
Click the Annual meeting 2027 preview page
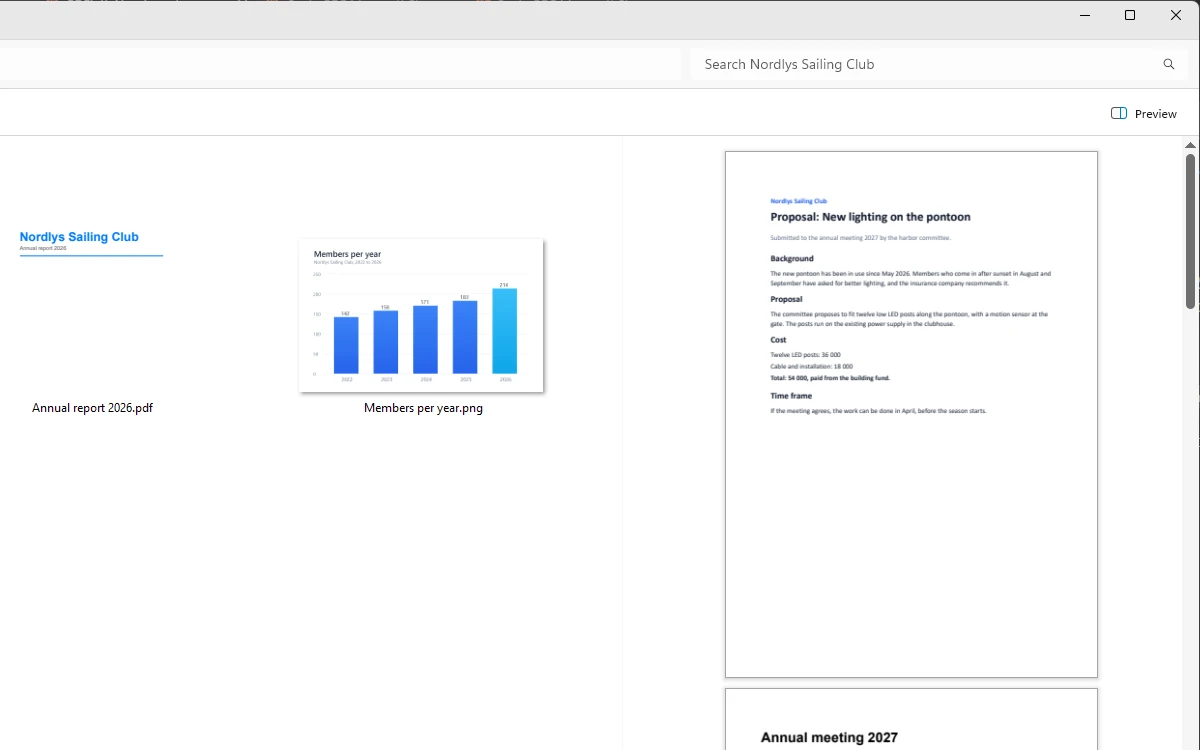911,719
